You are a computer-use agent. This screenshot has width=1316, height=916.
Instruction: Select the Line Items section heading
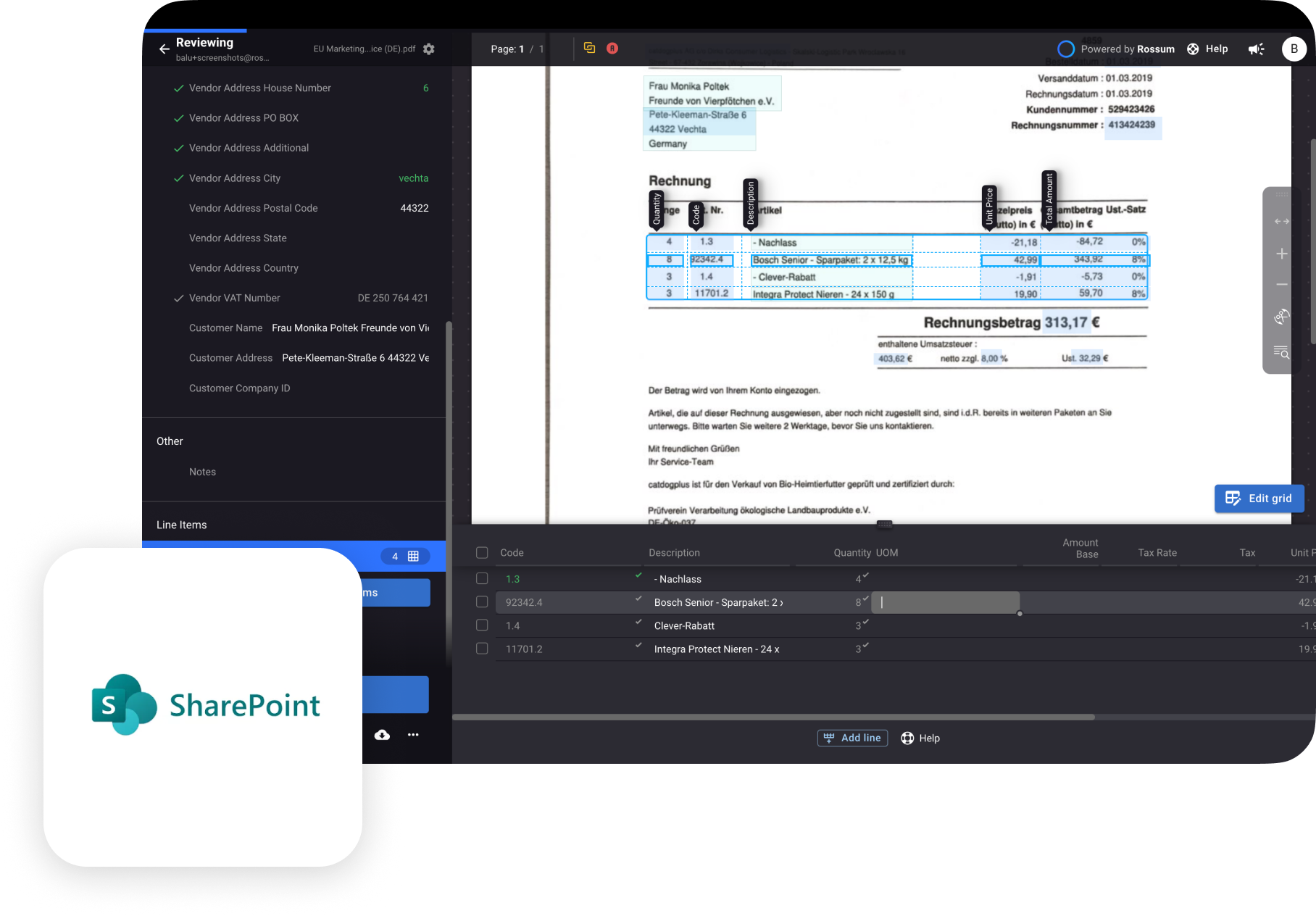[x=181, y=525]
